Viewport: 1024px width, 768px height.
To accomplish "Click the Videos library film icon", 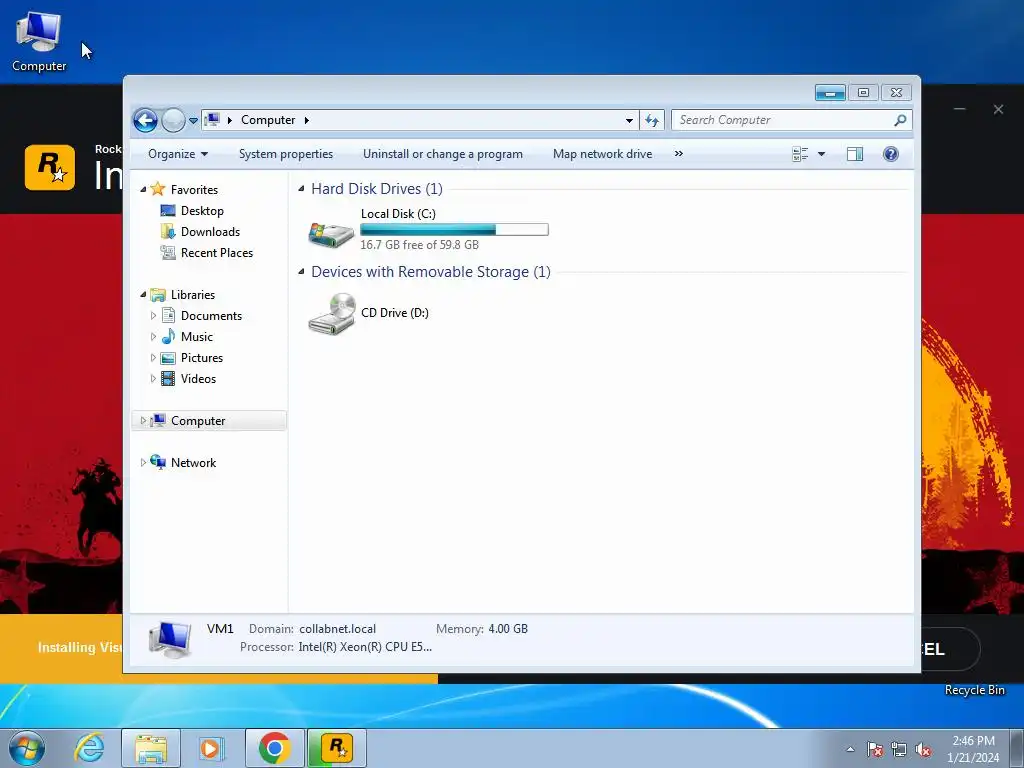I will [x=168, y=379].
